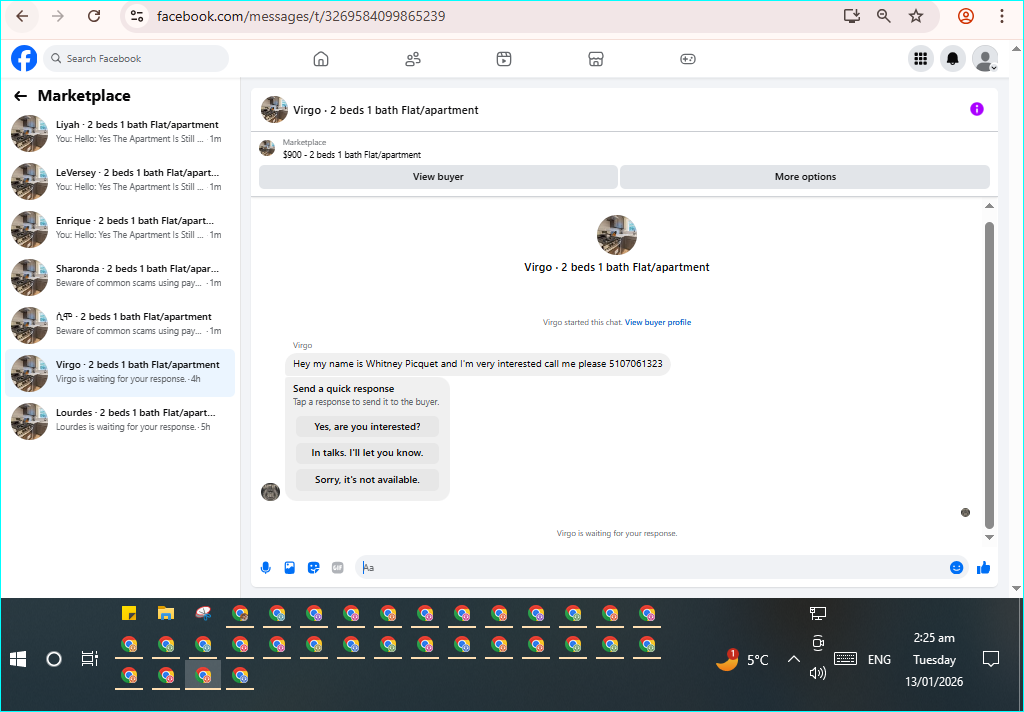
Task: Open the volume control
Action: pyautogui.click(x=818, y=672)
